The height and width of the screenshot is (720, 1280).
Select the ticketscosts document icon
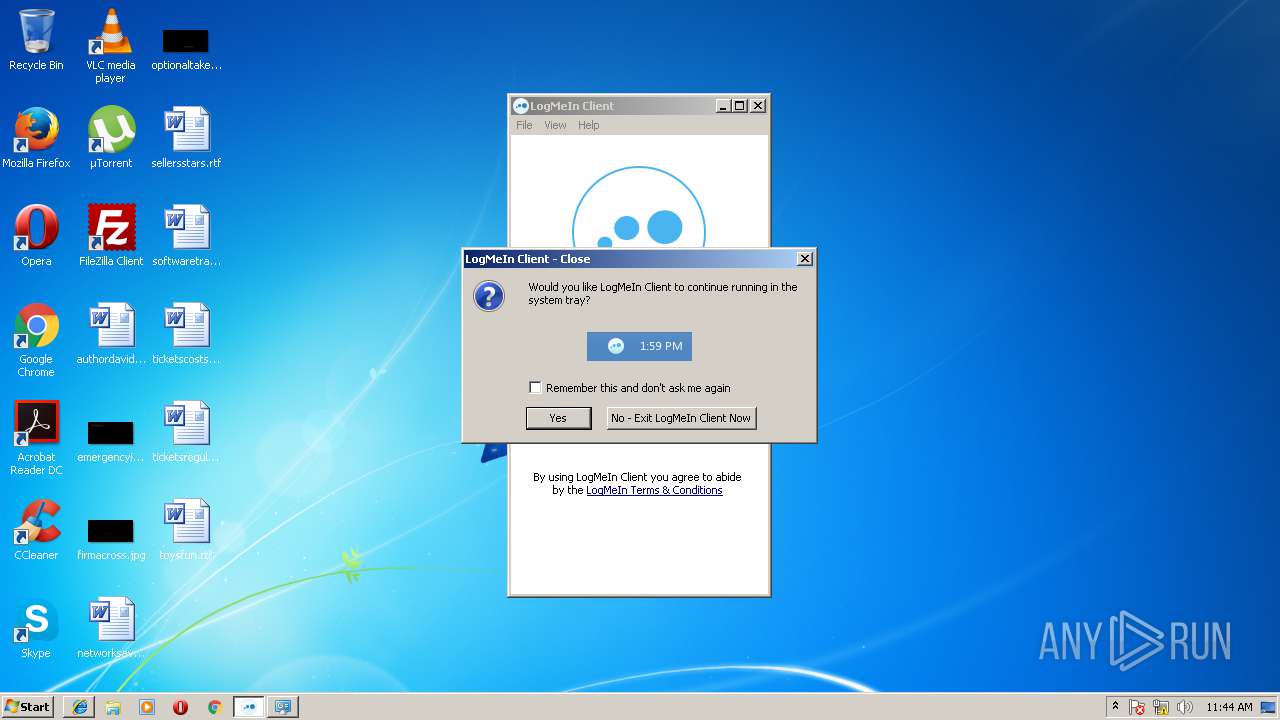186,334
